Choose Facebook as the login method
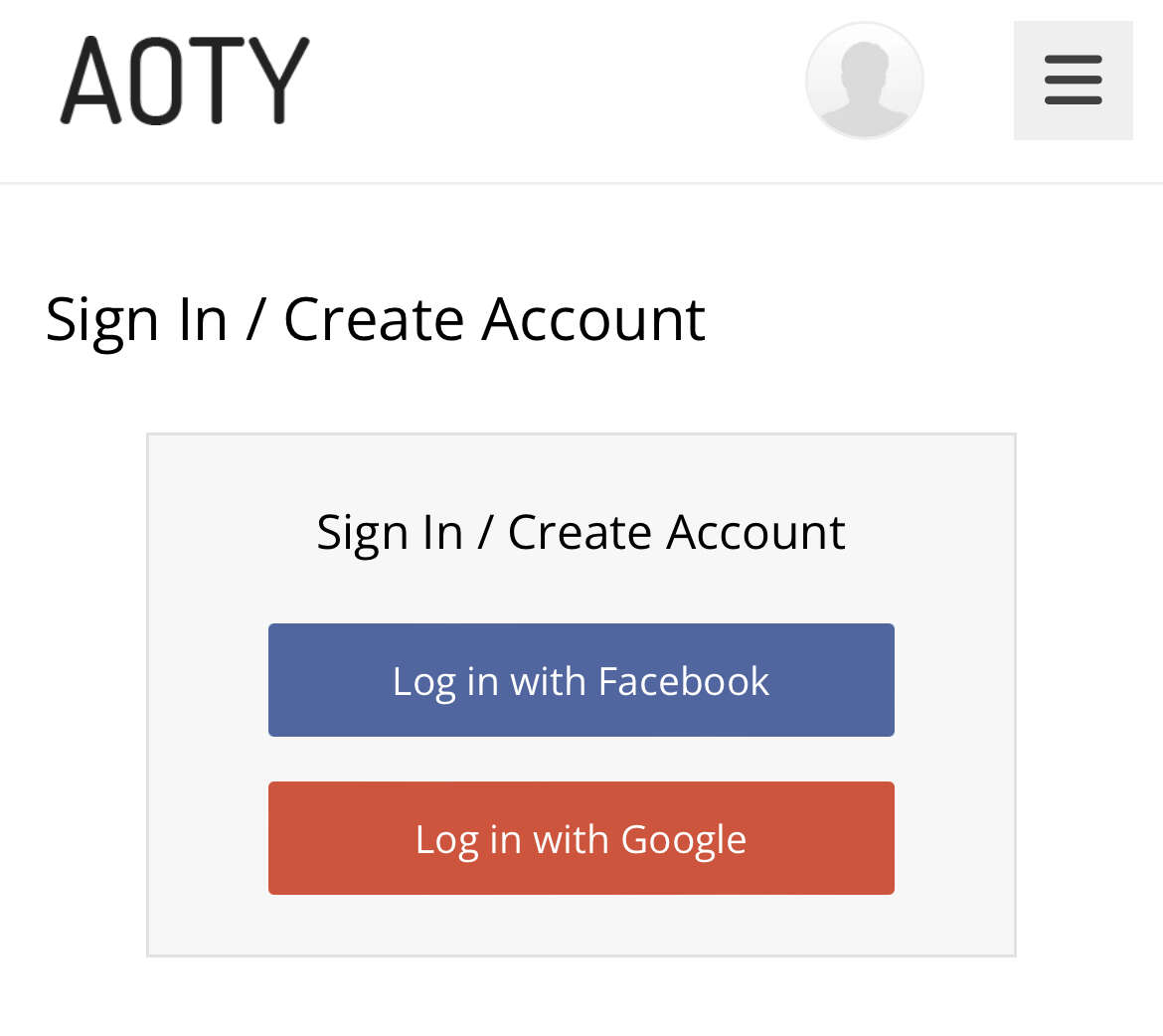The height and width of the screenshot is (1036, 1163). 581,680
